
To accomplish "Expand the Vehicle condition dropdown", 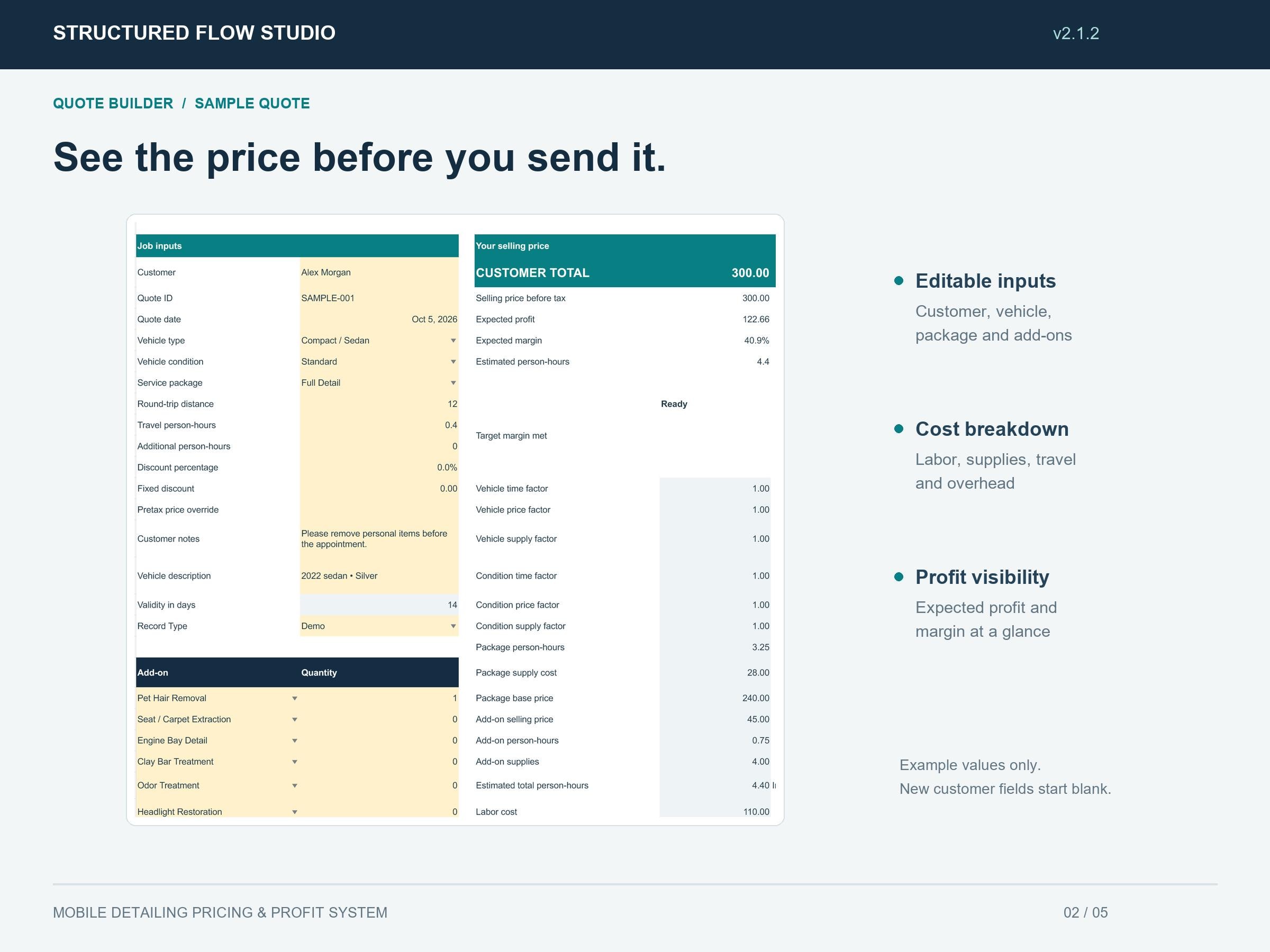I will click(x=453, y=362).
